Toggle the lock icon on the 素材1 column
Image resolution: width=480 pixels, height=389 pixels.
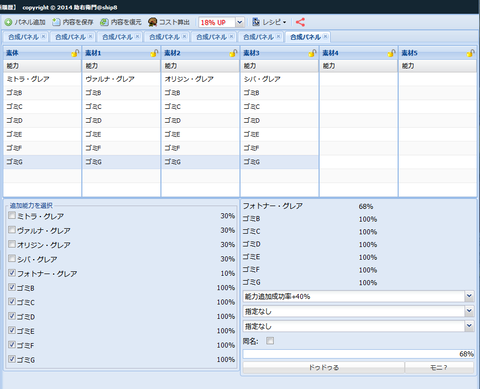click(x=154, y=53)
